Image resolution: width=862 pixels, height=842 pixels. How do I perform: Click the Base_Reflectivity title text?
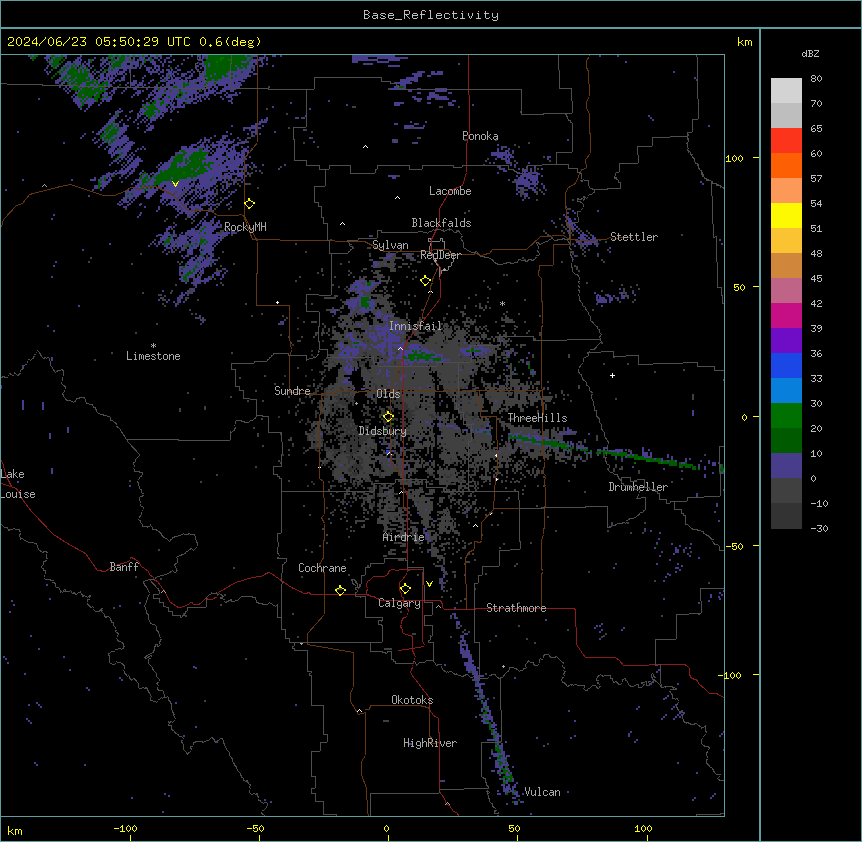pyautogui.click(x=431, y=15)
